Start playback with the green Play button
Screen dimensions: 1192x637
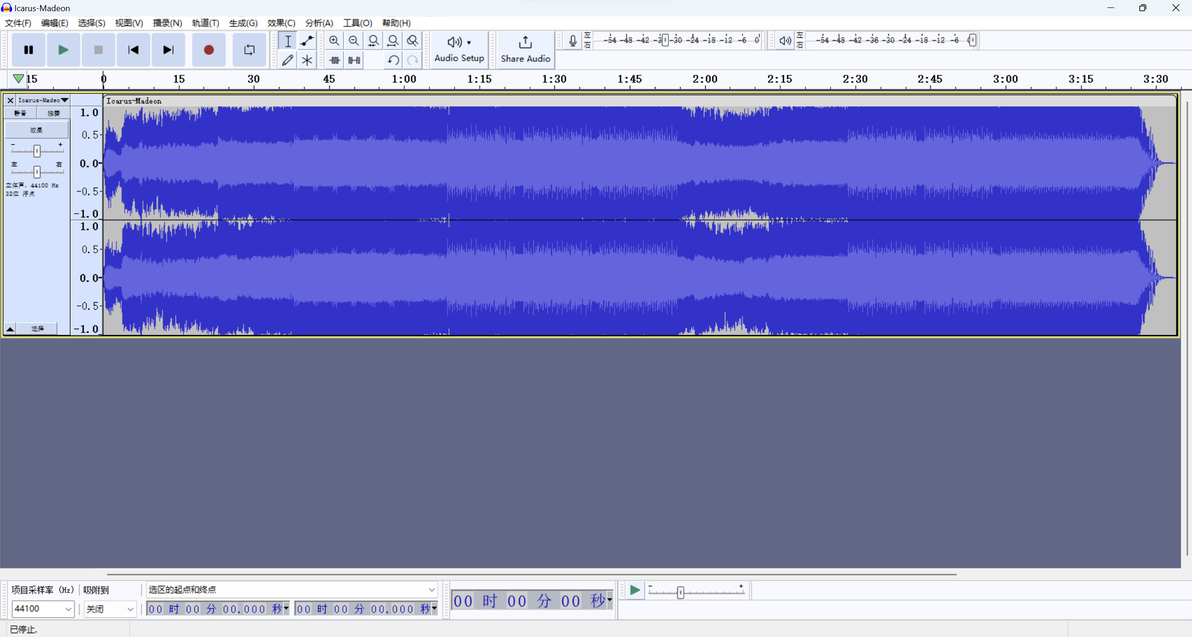pos(63,49)
